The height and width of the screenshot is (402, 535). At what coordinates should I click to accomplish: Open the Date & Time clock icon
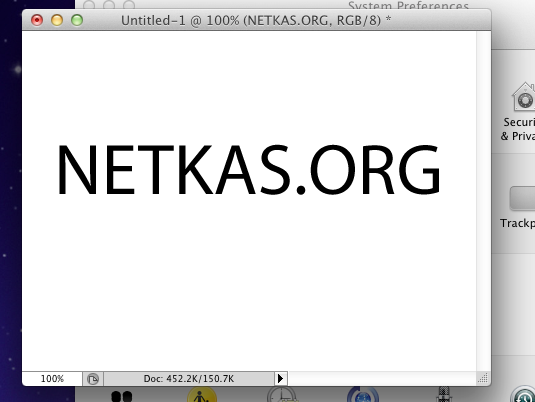tap(281, 395)
